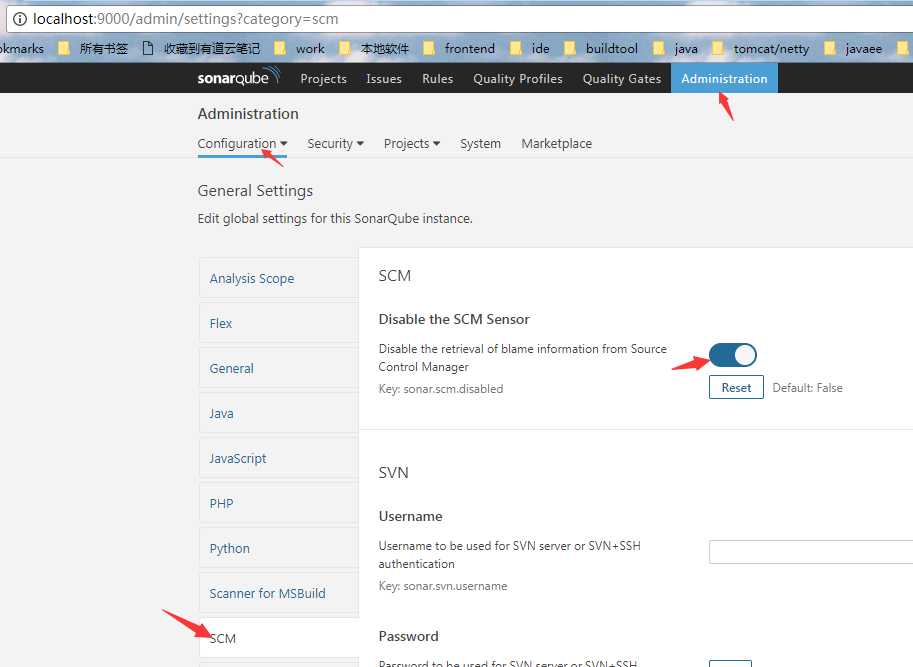Select the JavaScript settings category
The image size is (913, 667).
(278, 458)
